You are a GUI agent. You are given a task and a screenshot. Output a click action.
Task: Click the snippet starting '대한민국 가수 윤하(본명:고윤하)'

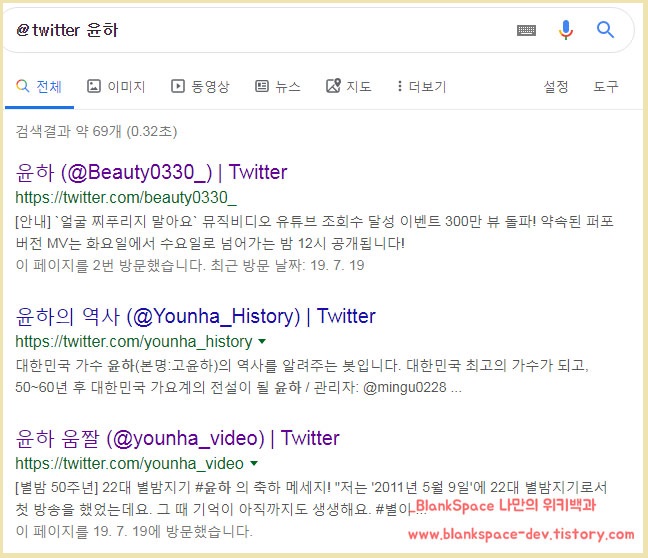[x=302, y=376]
